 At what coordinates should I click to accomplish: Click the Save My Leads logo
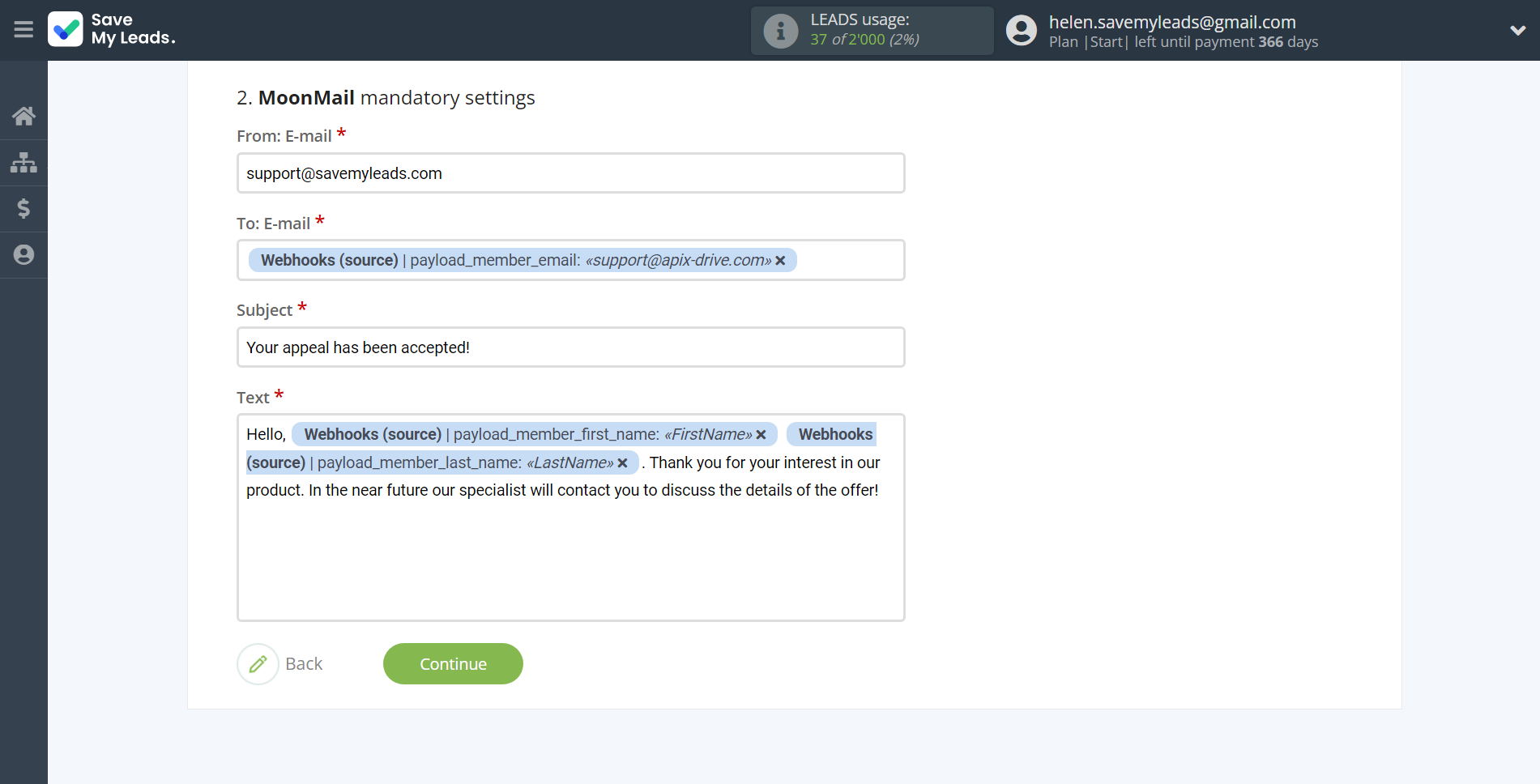click(x=112, y=29)
